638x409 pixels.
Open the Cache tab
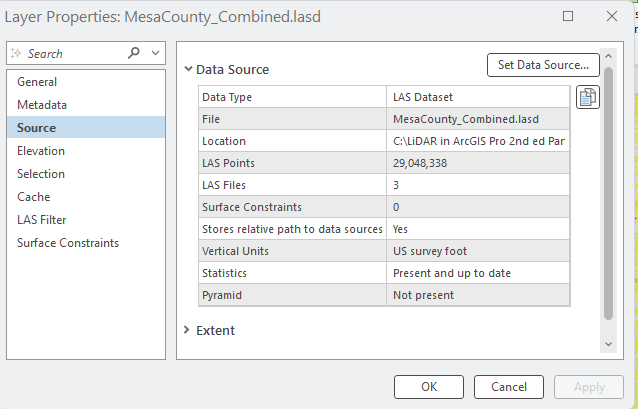tap(86, 197)
